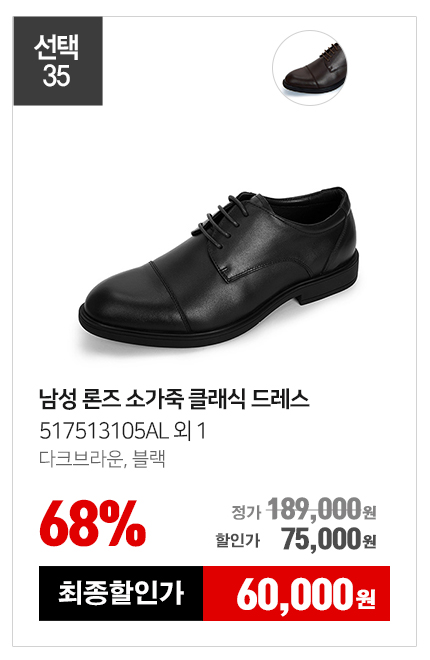This screenshot has height=660, width=430.
Task: Open the black dress shoe product image
Action: click(219, 267)
